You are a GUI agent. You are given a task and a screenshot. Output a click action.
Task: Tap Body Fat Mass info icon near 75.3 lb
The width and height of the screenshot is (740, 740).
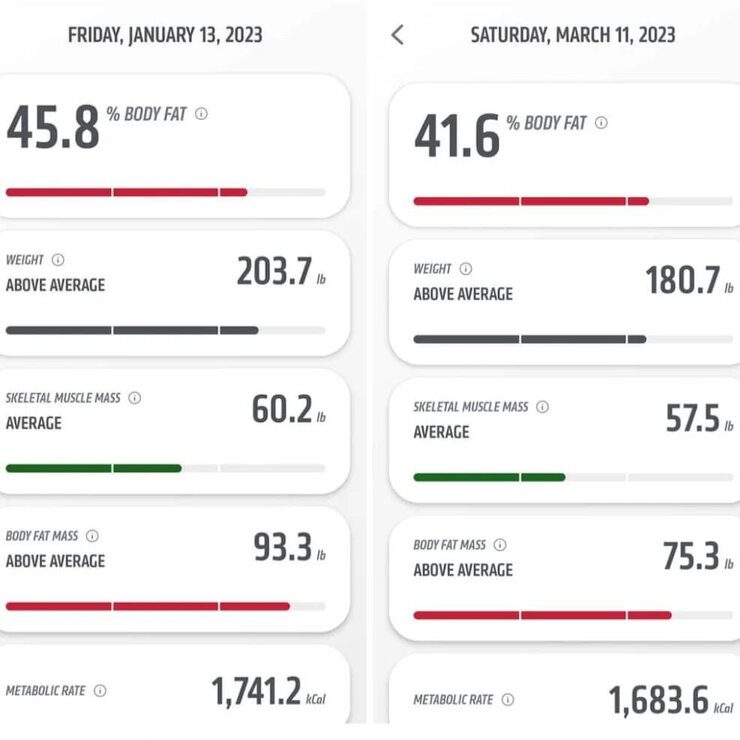click(x=500, y=545)
